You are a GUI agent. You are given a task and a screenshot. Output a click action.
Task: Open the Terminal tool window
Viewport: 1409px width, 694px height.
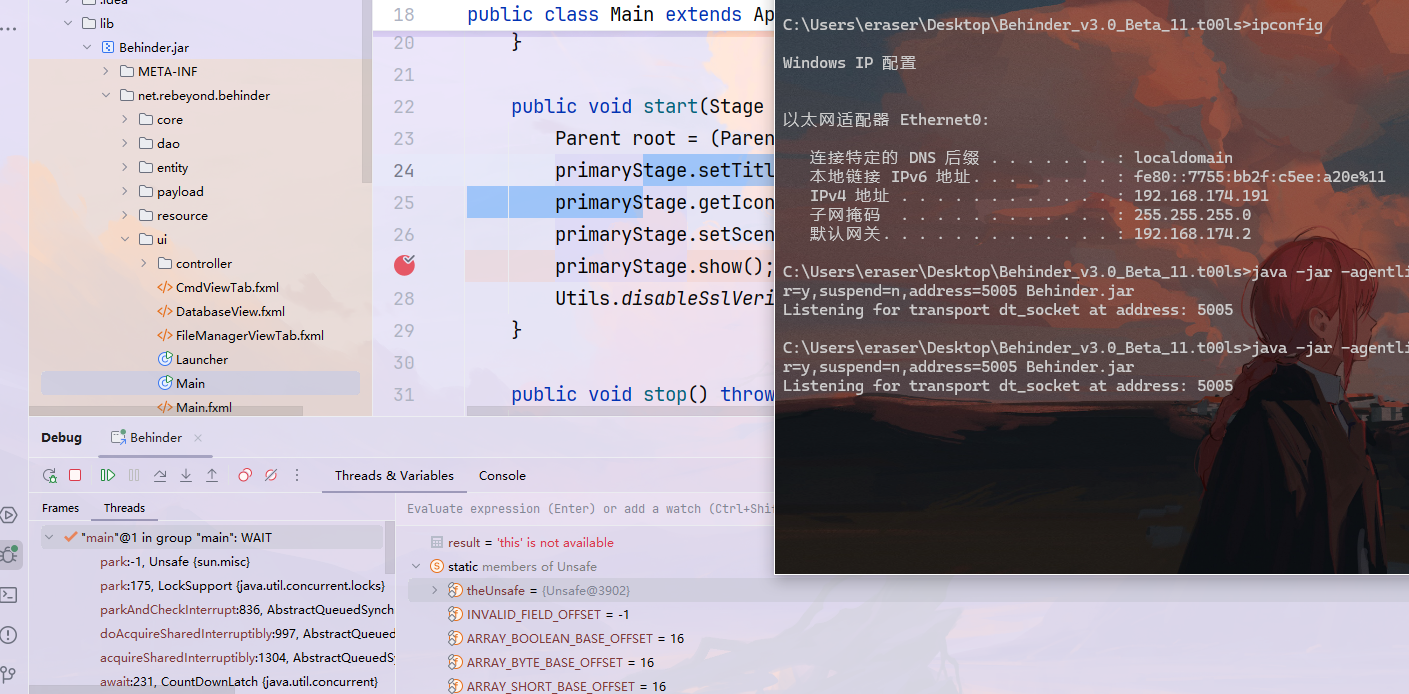click(9, 595)
